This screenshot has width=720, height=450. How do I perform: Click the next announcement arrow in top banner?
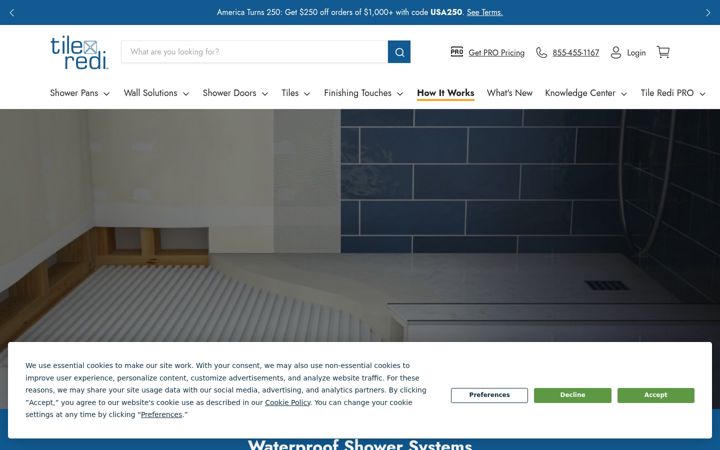(708, 12)
